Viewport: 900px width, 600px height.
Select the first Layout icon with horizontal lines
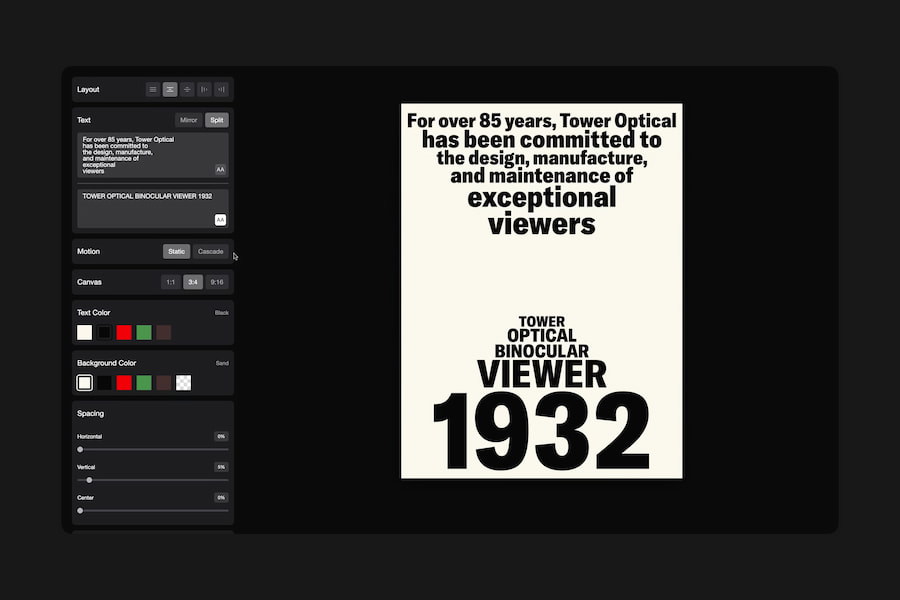[153, 90]
